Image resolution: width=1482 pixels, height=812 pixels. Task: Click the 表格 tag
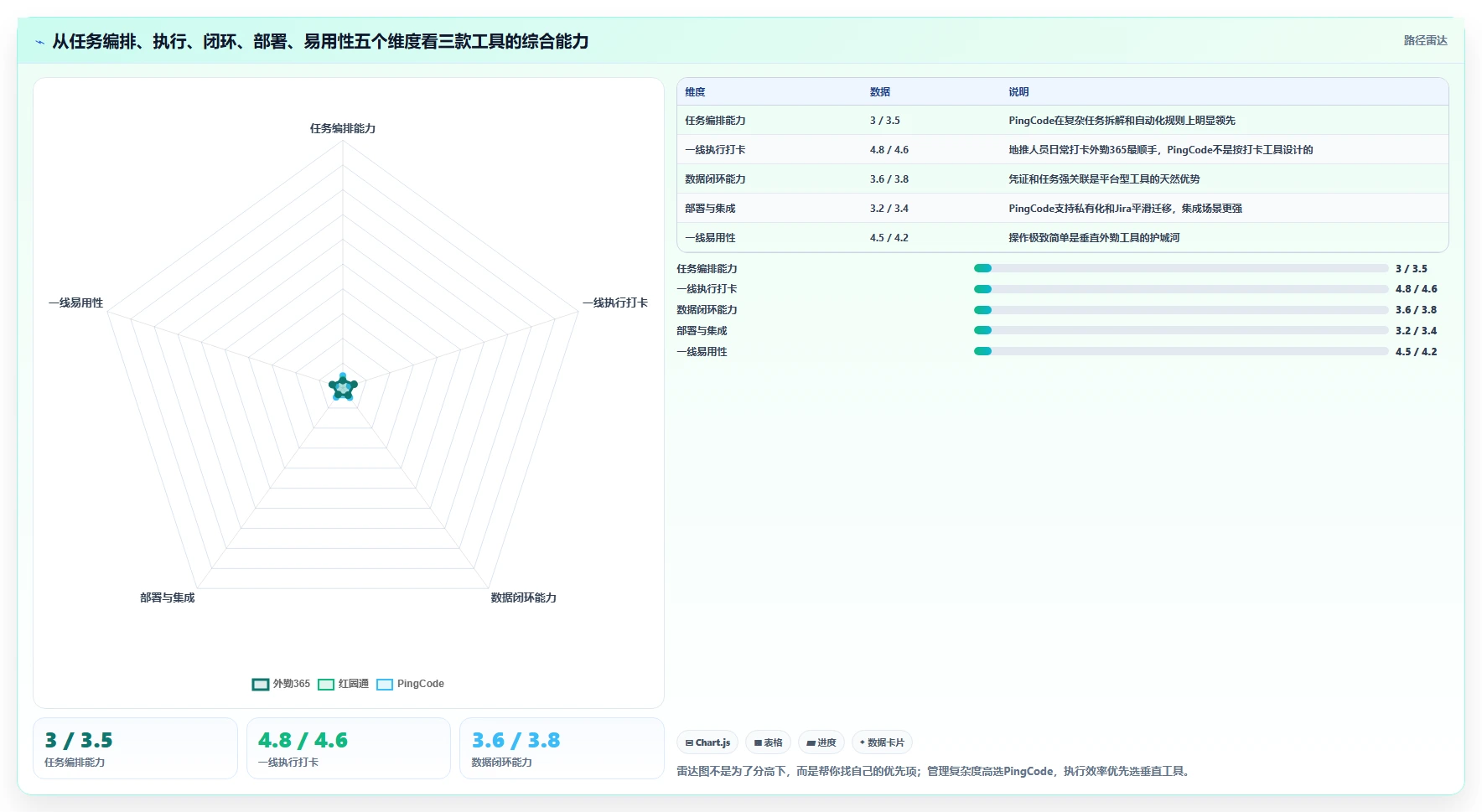768,742
